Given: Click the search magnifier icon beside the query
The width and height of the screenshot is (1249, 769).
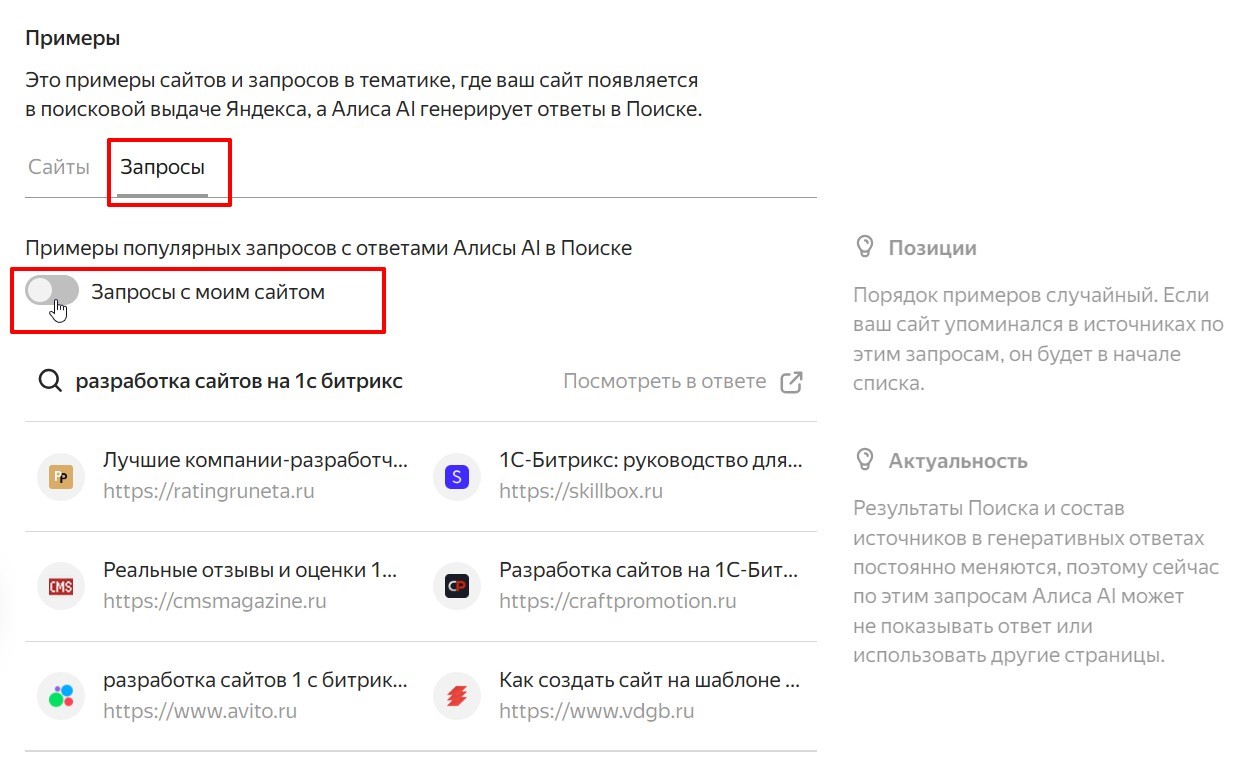Looking at the screenshot, I should point(50,381).
